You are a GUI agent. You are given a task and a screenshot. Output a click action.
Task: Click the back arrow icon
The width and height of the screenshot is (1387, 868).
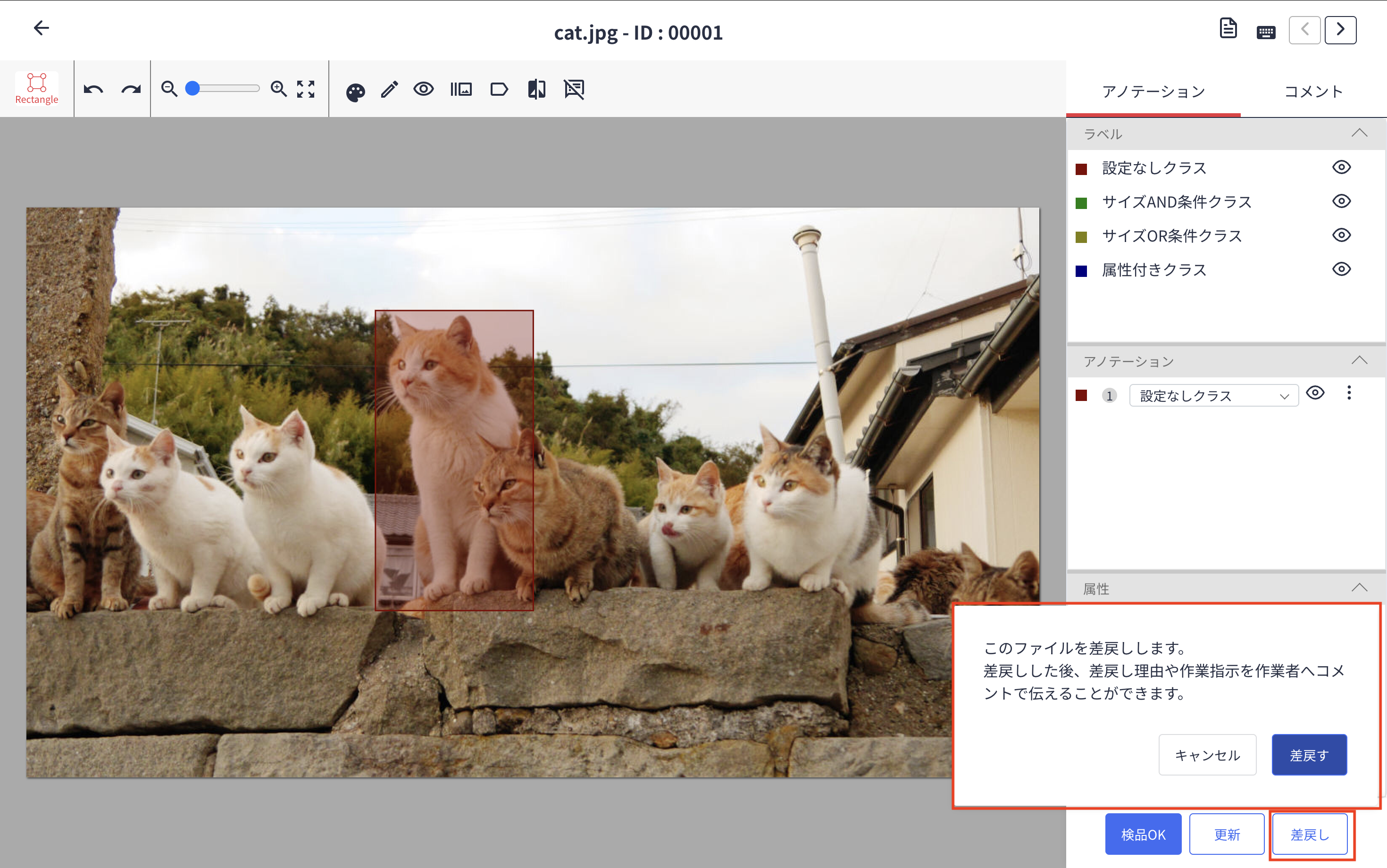point(42,27)
